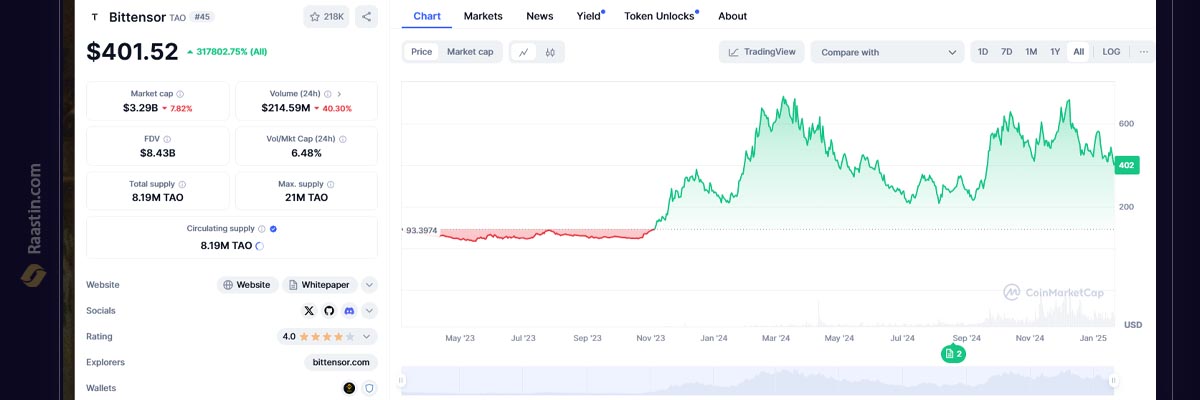Viewport: 1200px width, 400px height.
Task: Toggle LOG scale on the chart
Action: pyautogui.click(x=1111, y=52)
